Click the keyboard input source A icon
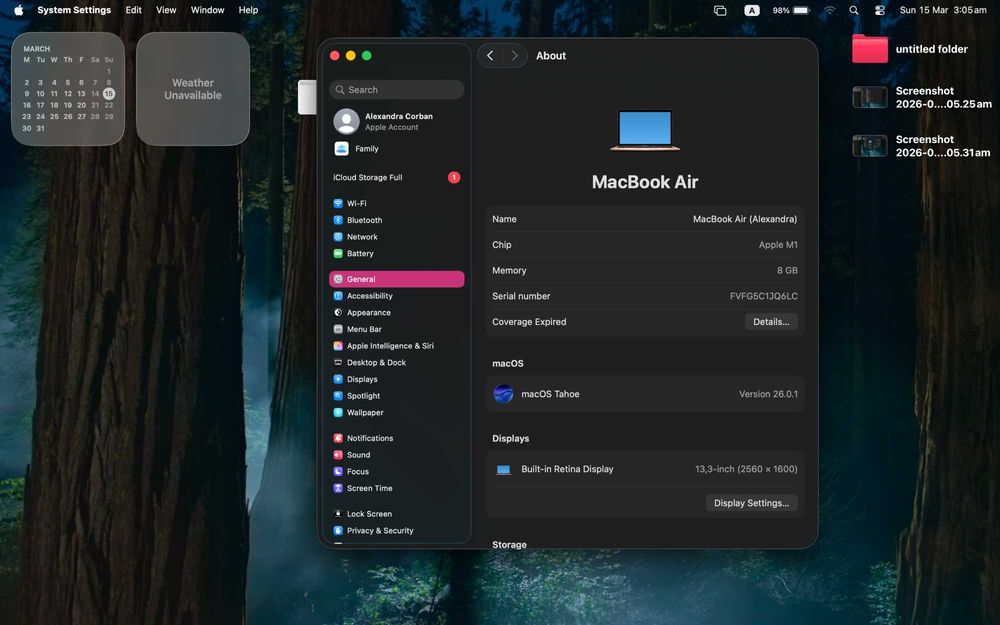The height and width of the screenshot is (625, 1000). (x=752, y=10)
